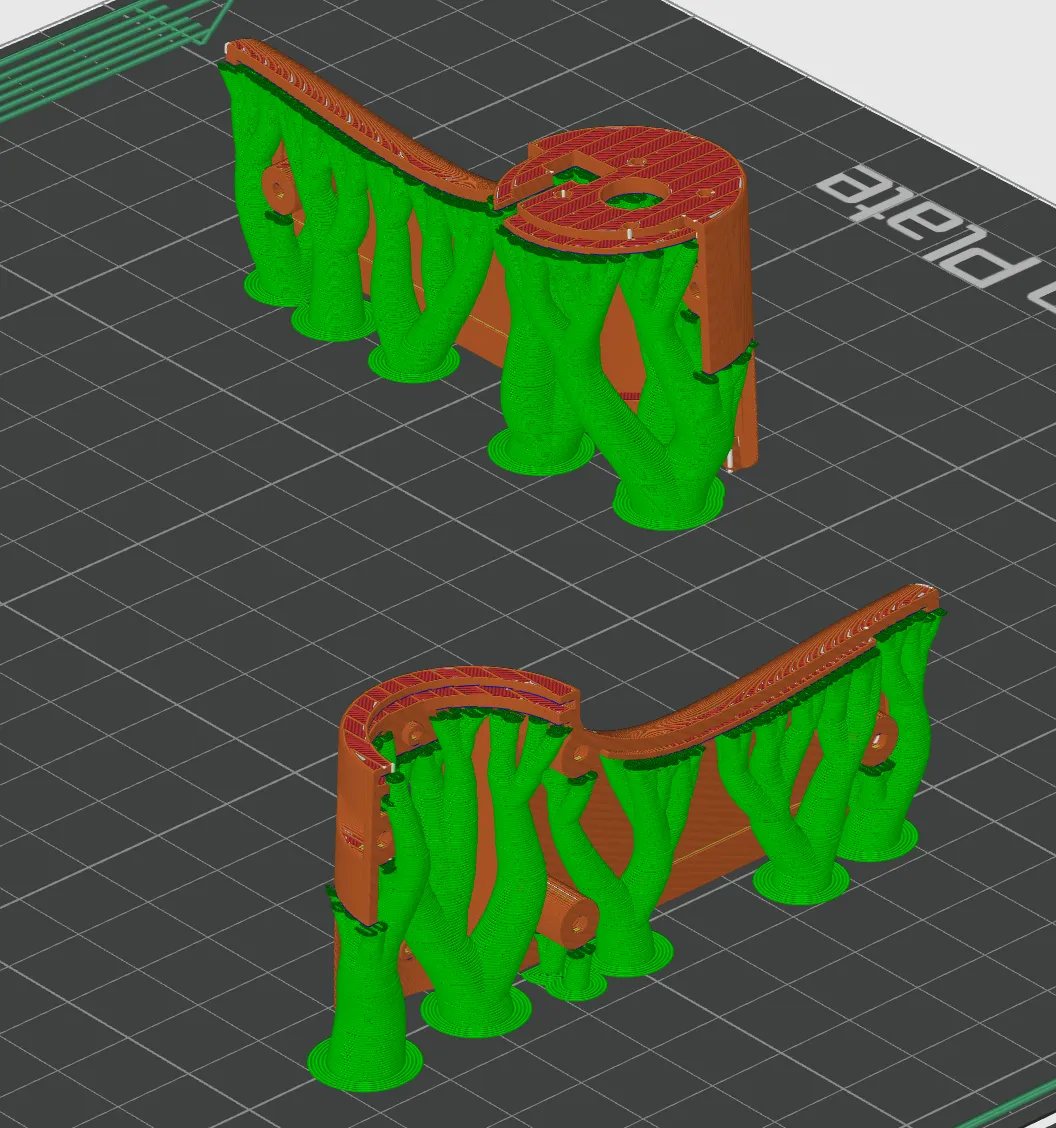Select the round boss on lower model's right end
The height and width of the screenshot is (1128, 1056).
(878, 744)
